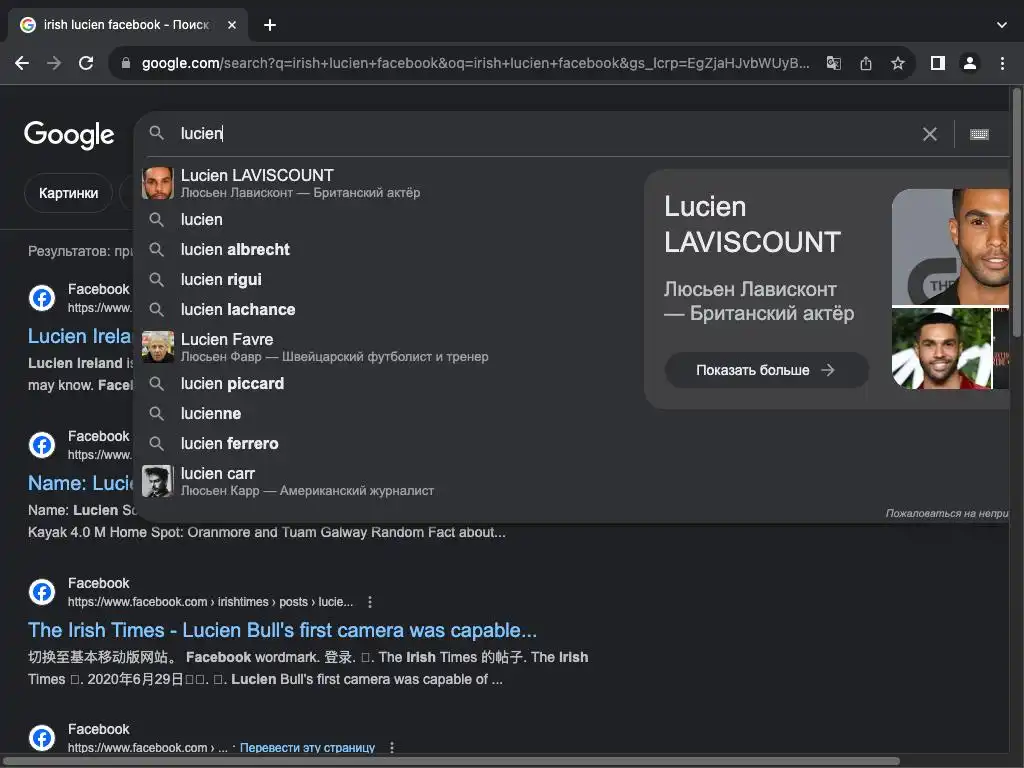1024x768 pixels.
Task: Open a new browser tab
Action: click(270, 25)
